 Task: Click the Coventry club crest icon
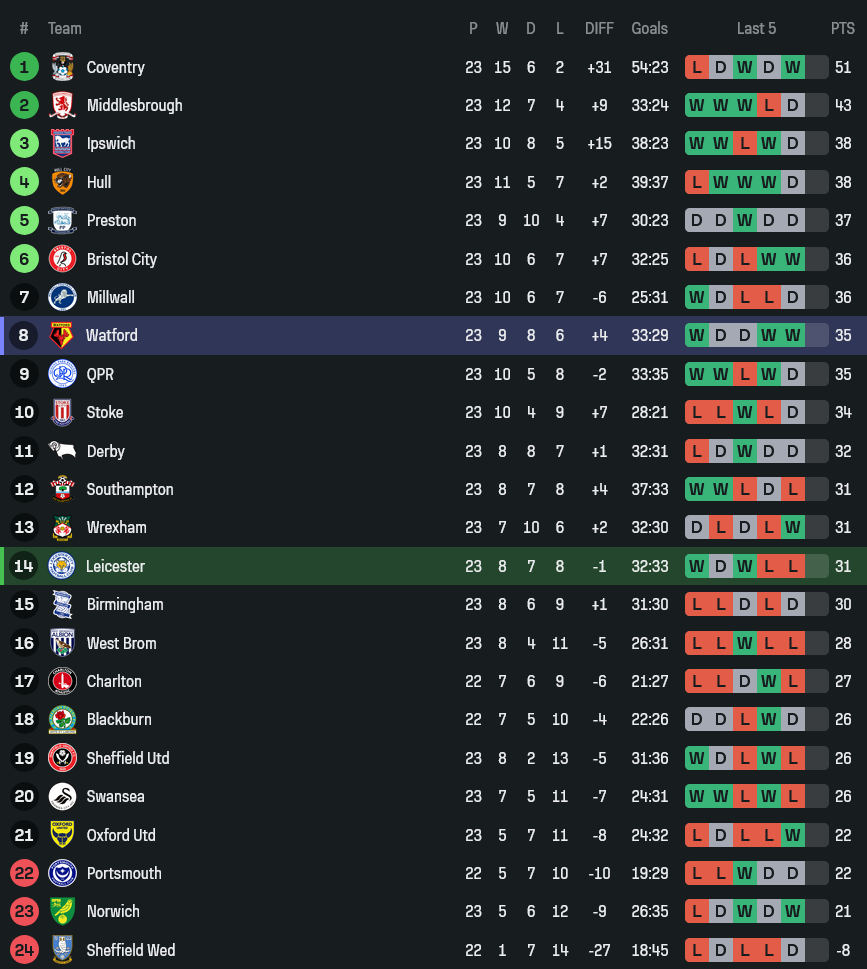[62, 67]
